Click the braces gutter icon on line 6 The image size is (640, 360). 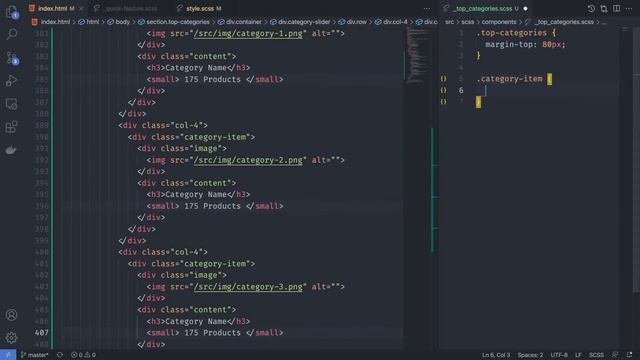tap(443, 90)
